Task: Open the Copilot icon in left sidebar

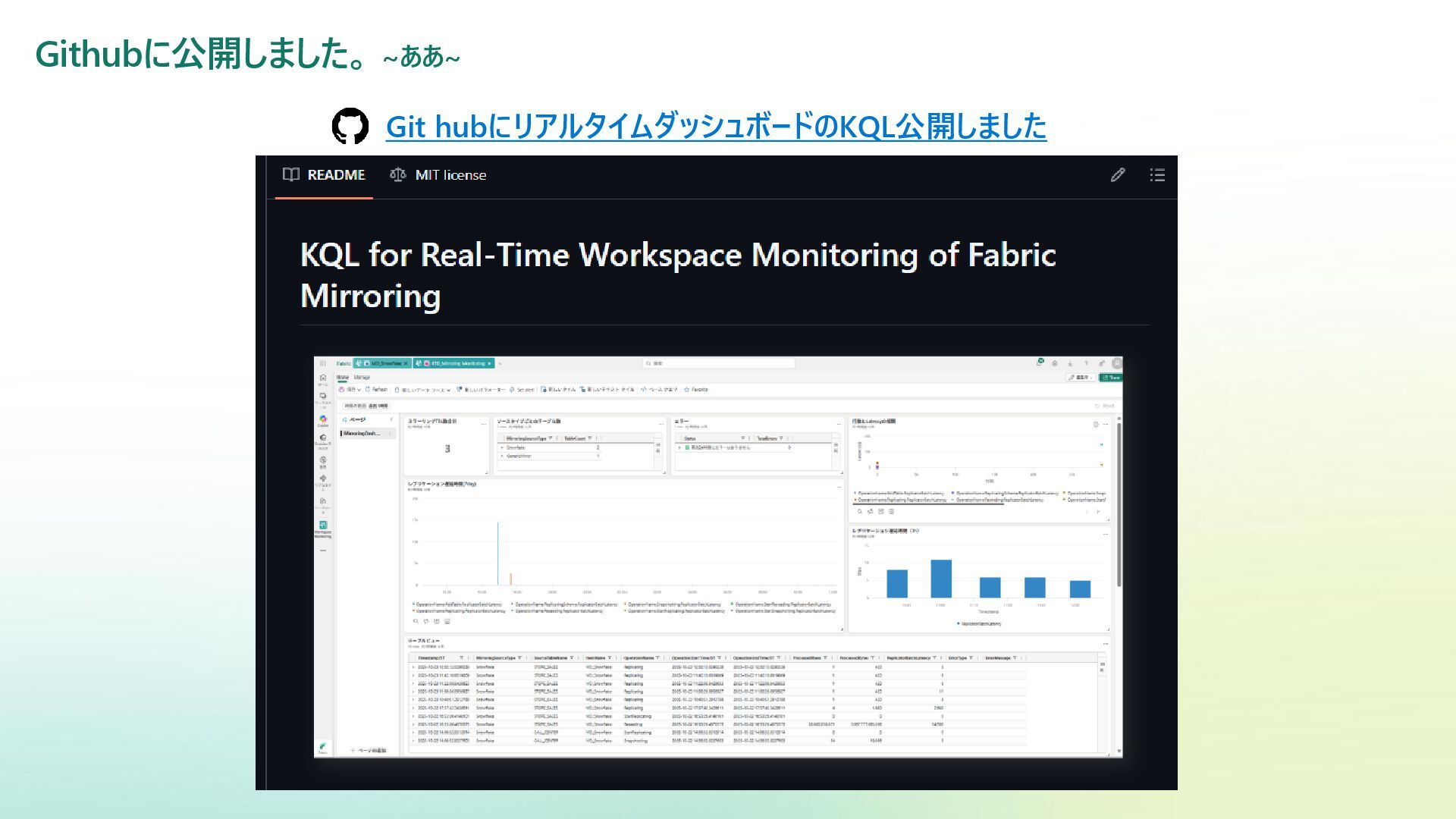Action: click(x=323, y=420)
